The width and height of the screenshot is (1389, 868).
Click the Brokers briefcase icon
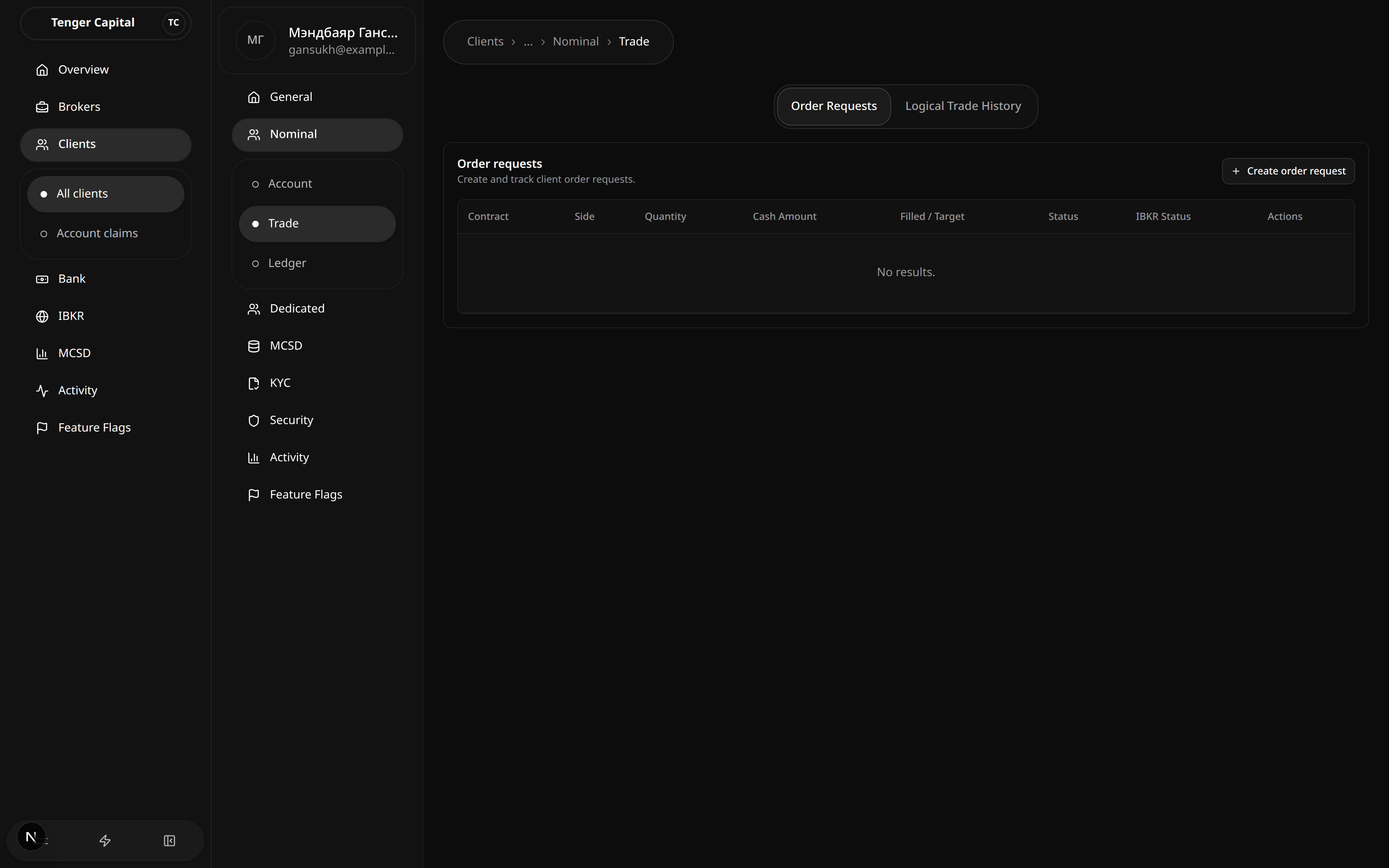42,107
